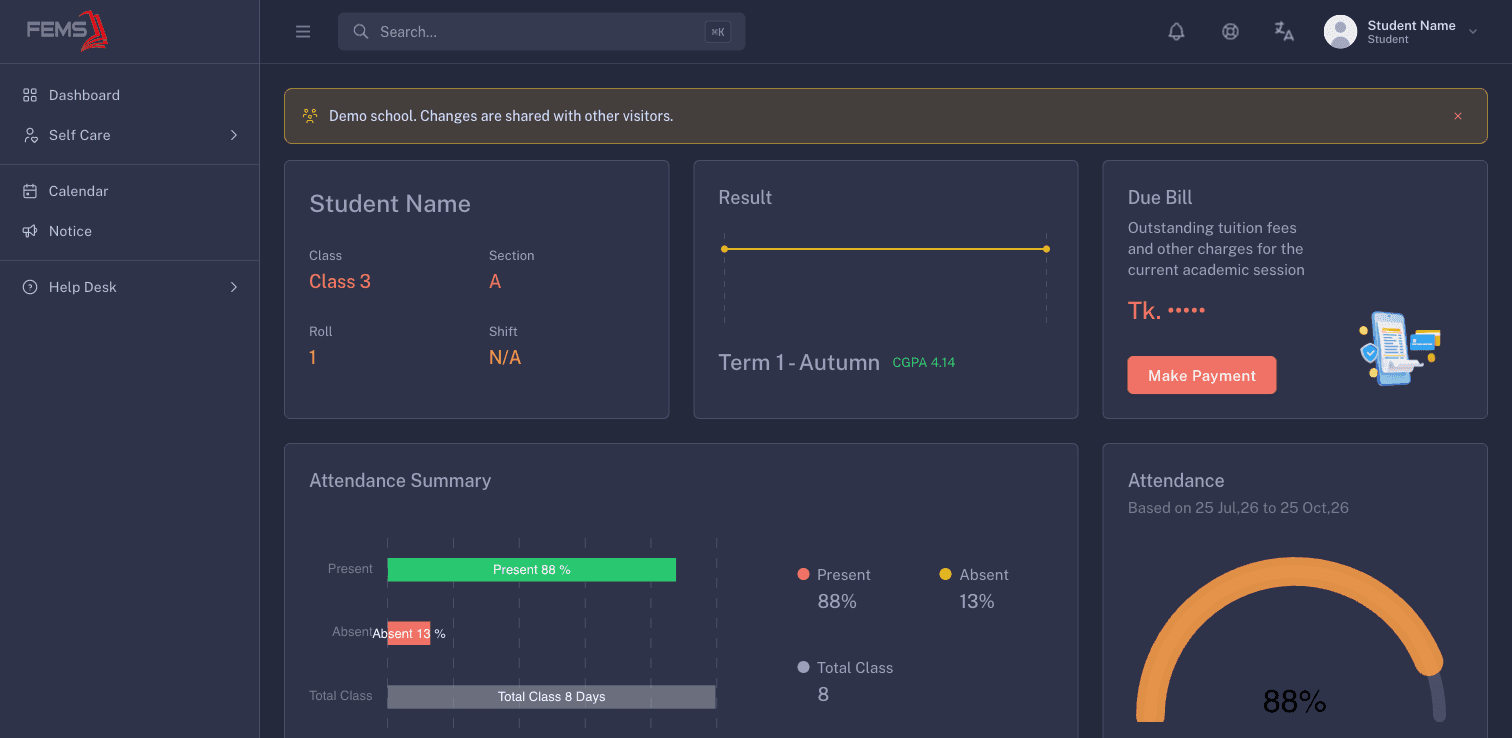Toggle the Absent legend item
The width and height of the screenshot is (1512, 738).
tap(974, 575)
